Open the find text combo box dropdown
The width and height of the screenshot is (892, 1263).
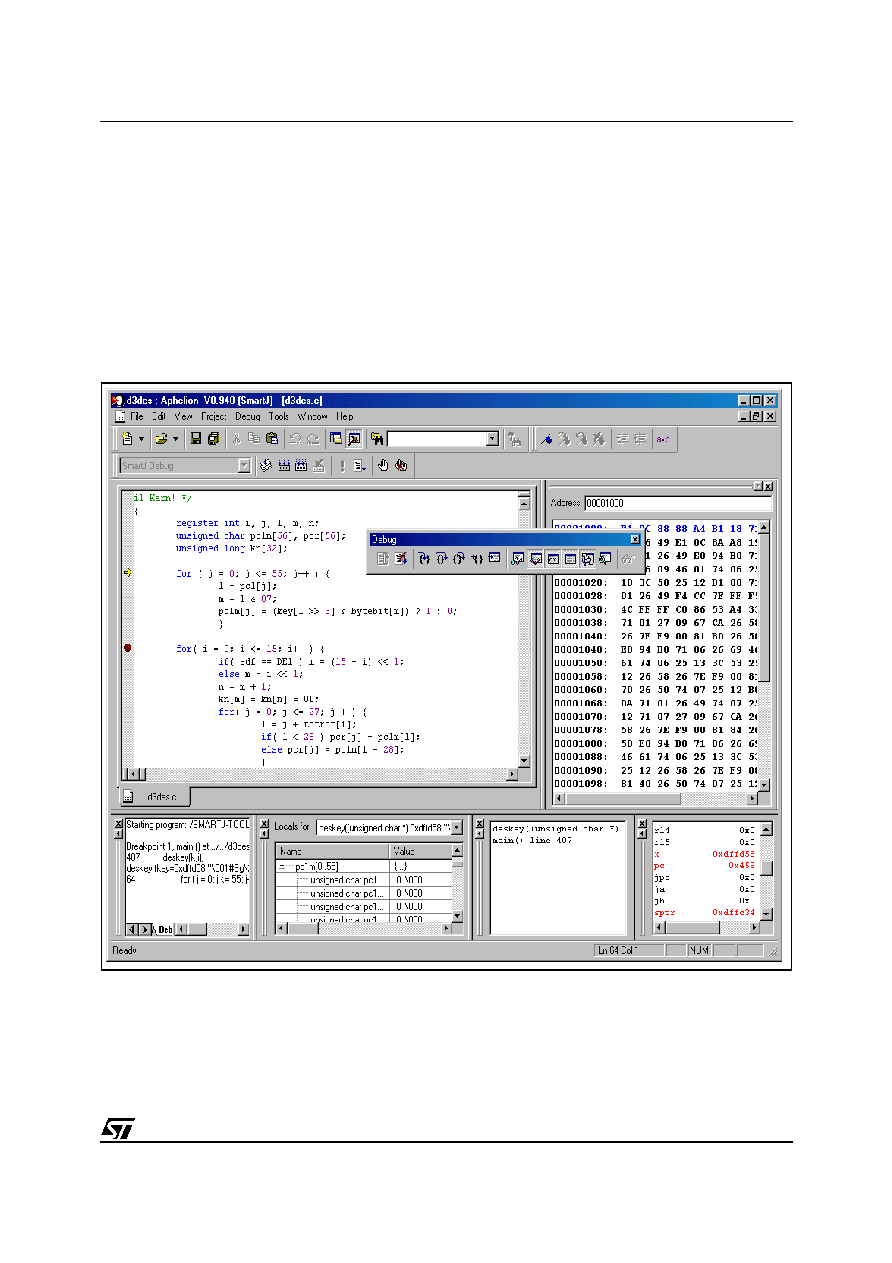493,438
